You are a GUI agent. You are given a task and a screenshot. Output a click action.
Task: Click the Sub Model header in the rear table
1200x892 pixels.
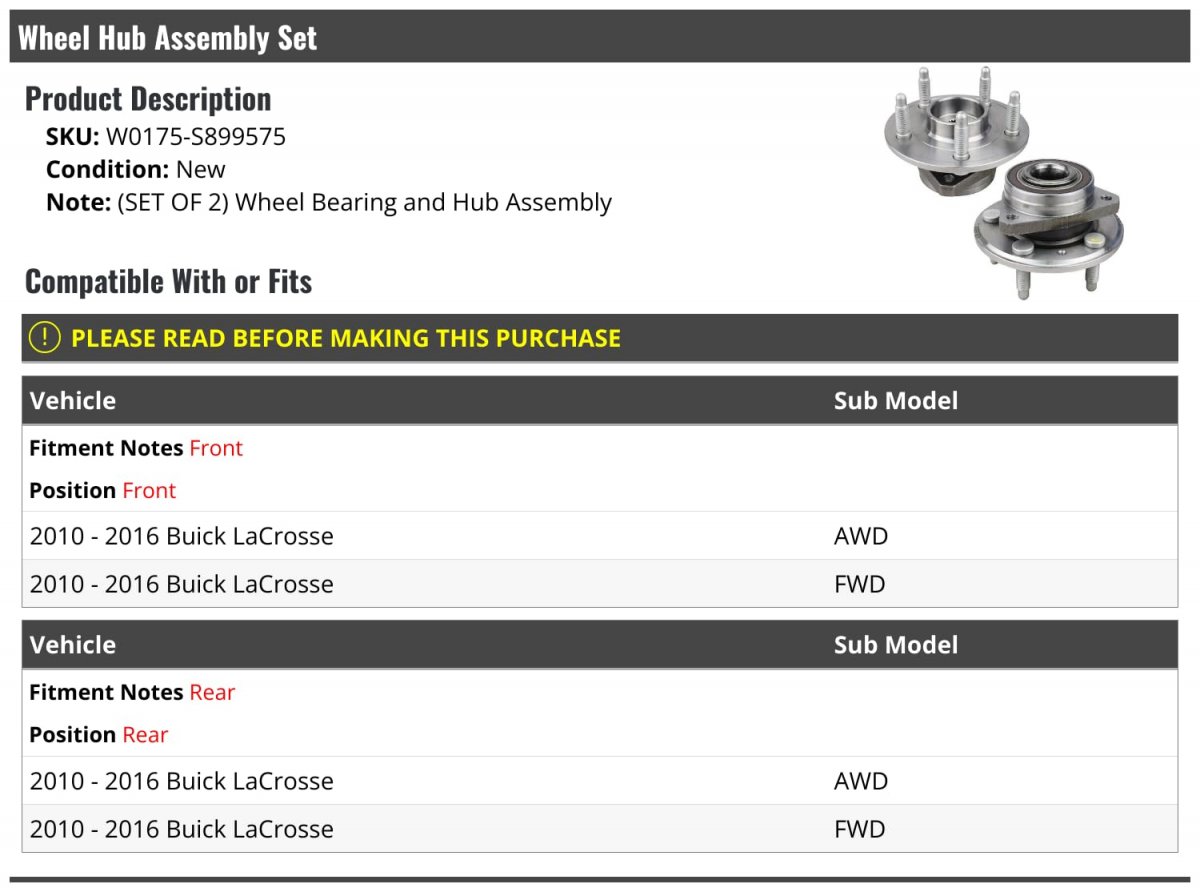click(x=896, y=645)
